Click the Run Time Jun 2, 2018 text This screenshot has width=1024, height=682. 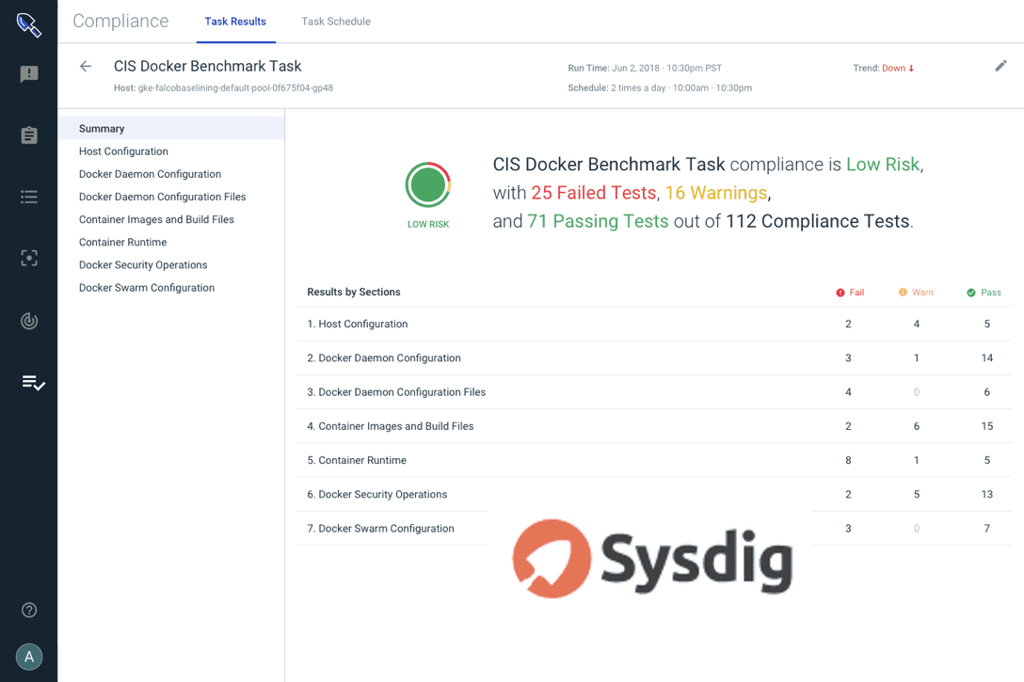click(x=645, y=68)
